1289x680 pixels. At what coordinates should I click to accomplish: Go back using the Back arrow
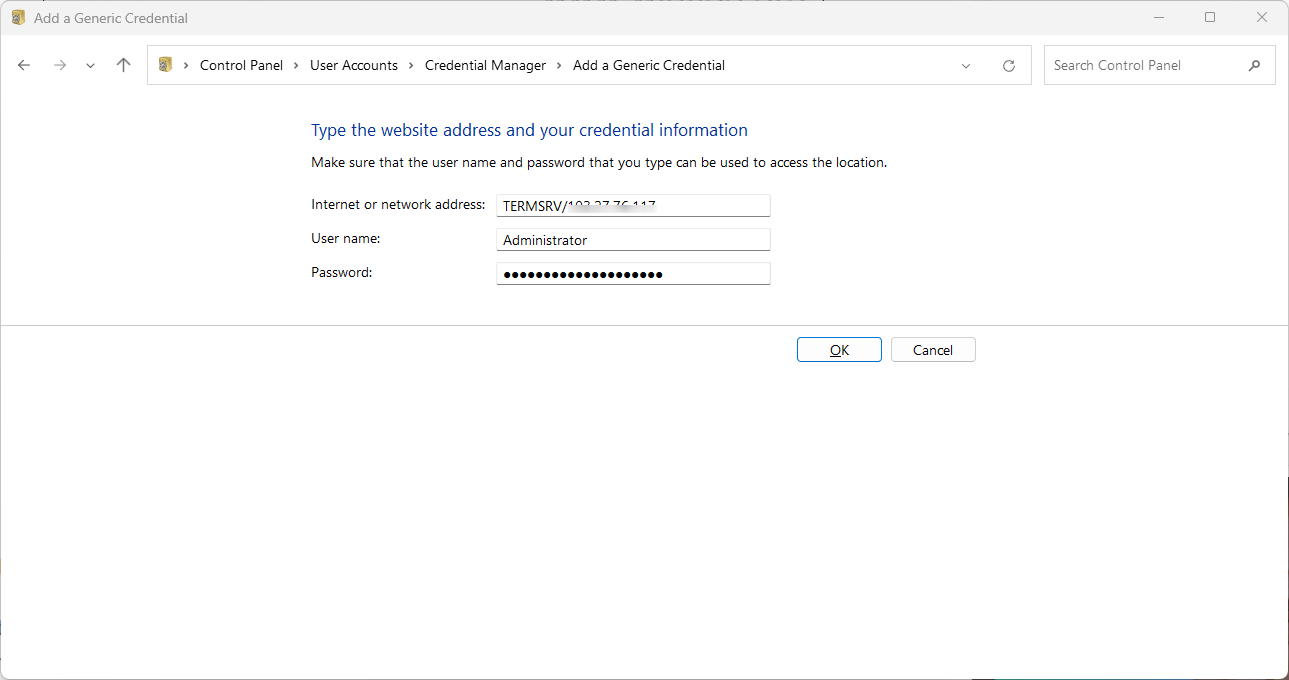pyautogui.click(x=24, y=65)
